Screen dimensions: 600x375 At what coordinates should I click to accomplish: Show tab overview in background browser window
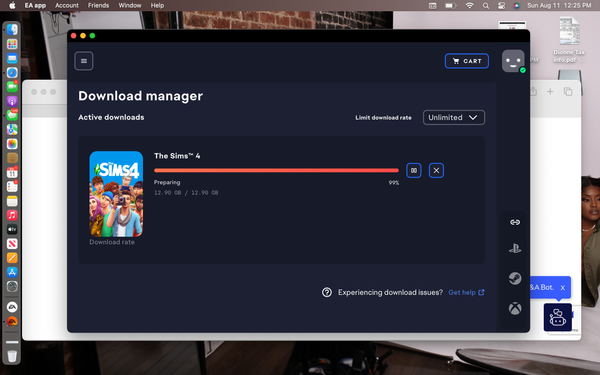coord(568,91)
